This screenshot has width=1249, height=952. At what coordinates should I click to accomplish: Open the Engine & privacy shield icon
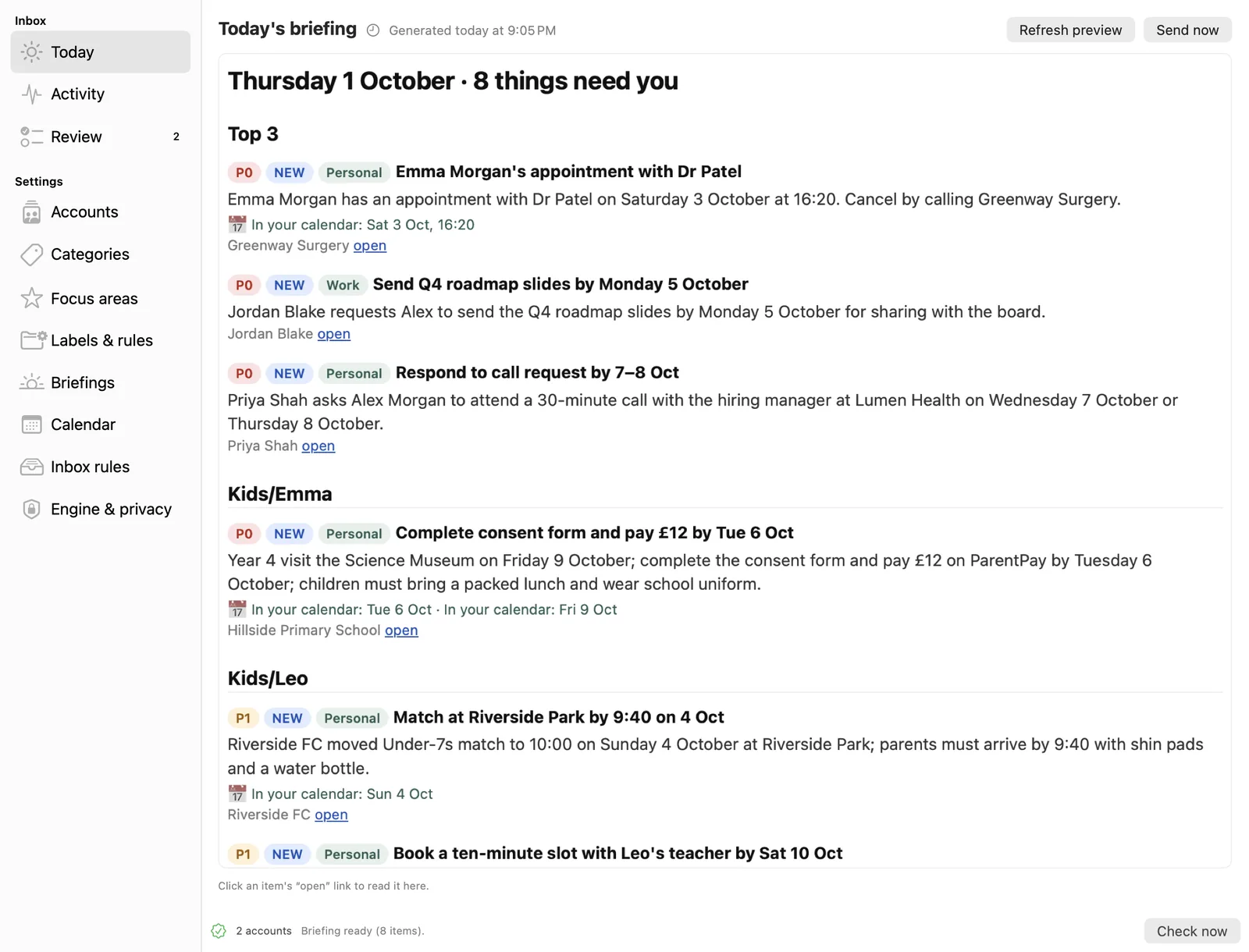tap(31, 509)
